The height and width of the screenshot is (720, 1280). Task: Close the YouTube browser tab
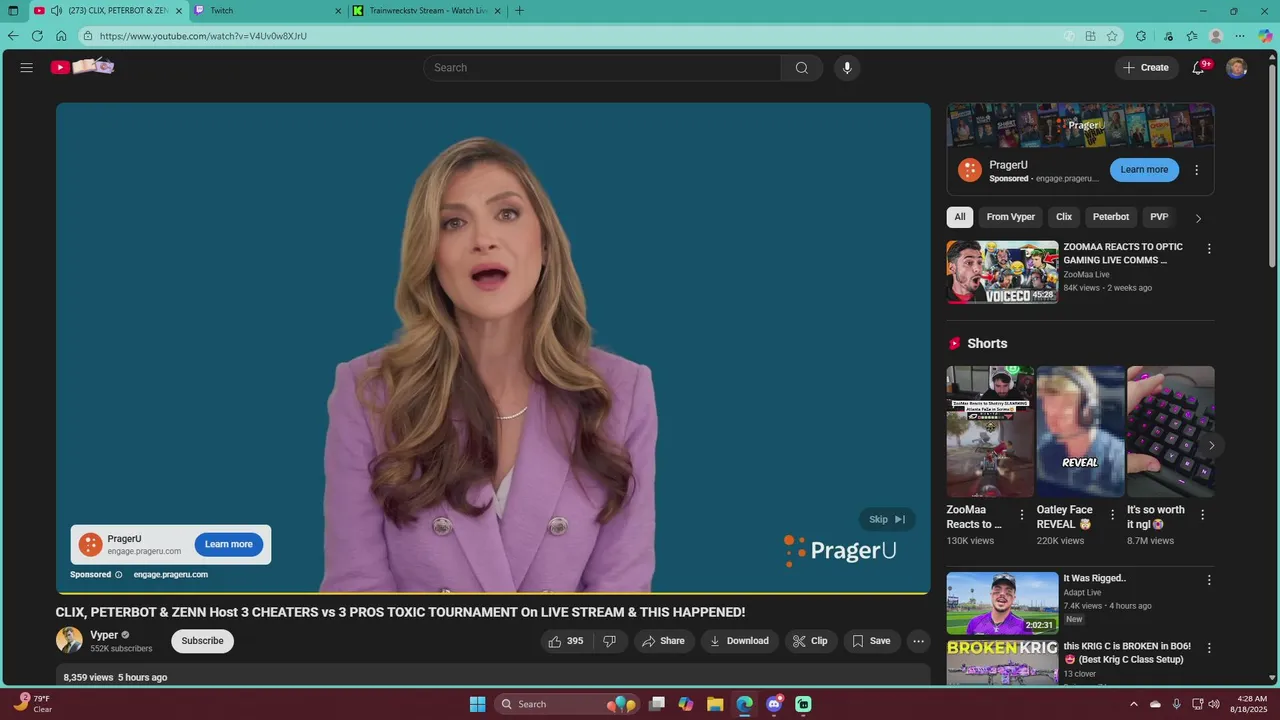click(179, 11)
